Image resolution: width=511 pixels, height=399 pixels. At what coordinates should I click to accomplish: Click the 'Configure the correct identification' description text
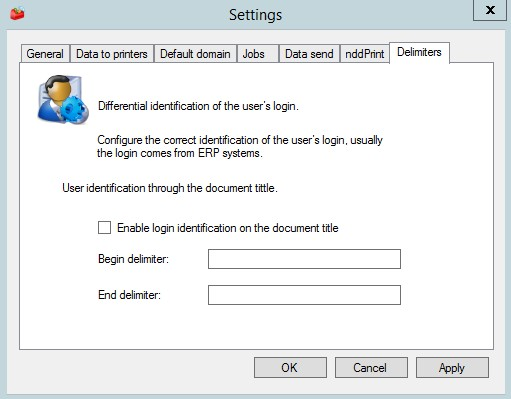240,146
